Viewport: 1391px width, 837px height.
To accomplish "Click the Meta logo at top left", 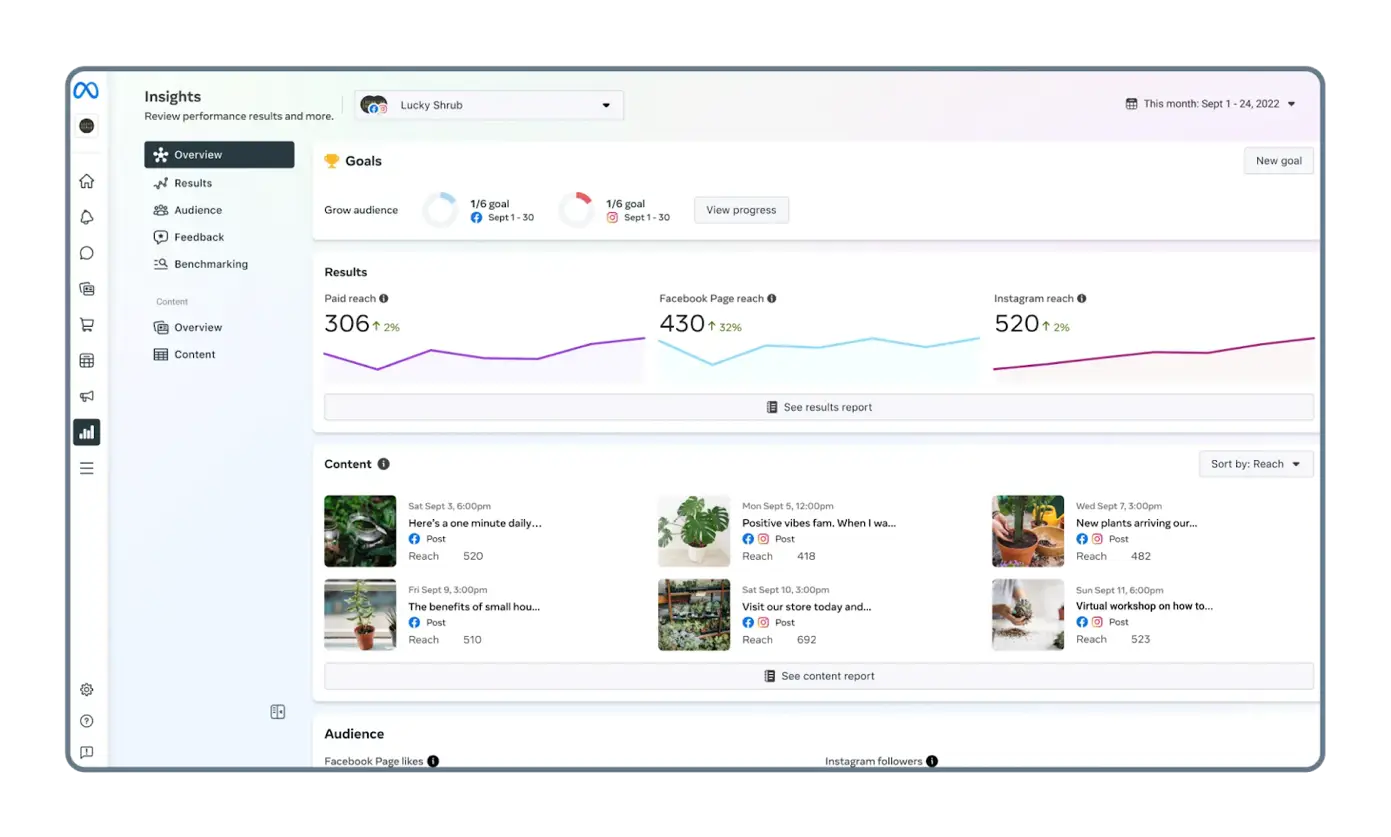I will pyautogui.click(x=87, y=91).
